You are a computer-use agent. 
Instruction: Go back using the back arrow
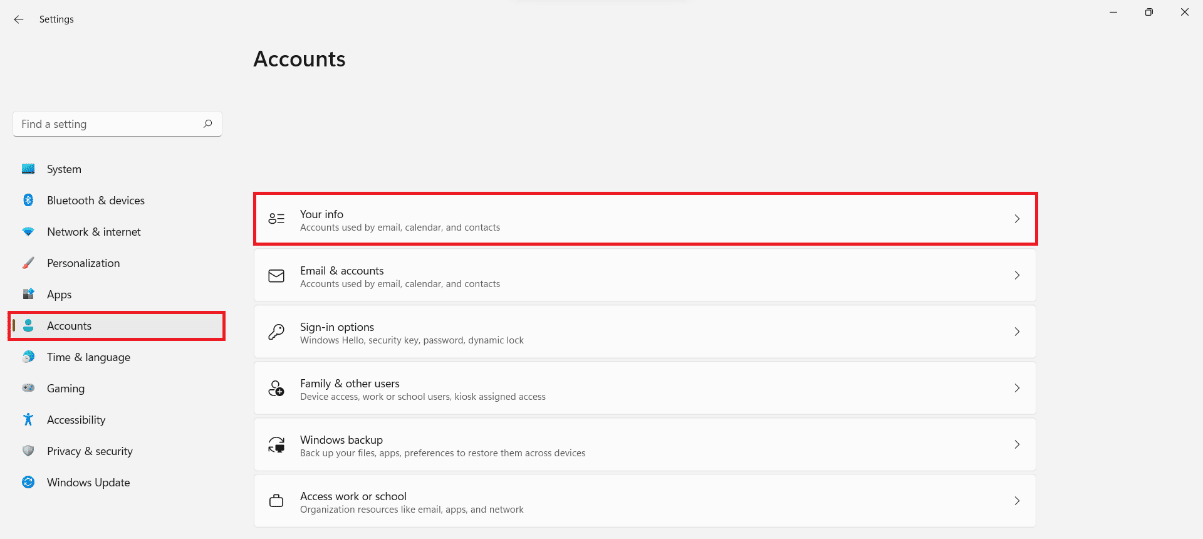click(18, 19)
